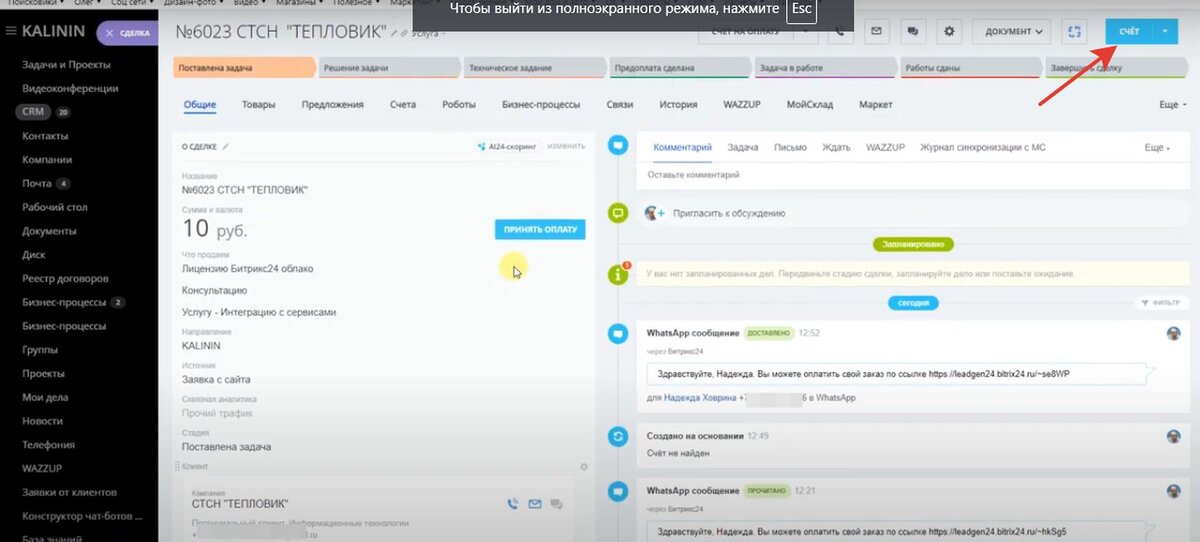Click company name СТСН "ТЕПЛОВИК" in Клиент block

(x=240, y=503)
